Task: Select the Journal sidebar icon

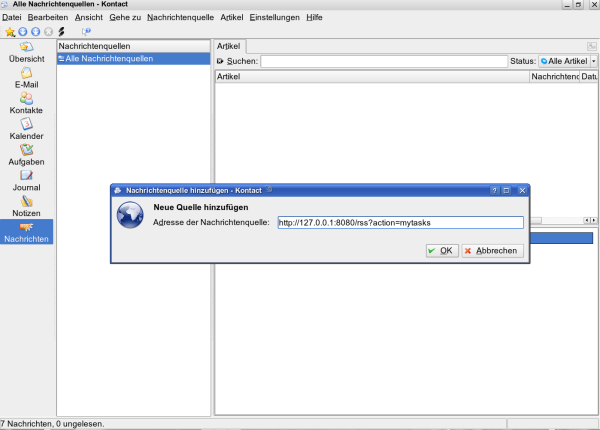Action: tap(26, 179)
